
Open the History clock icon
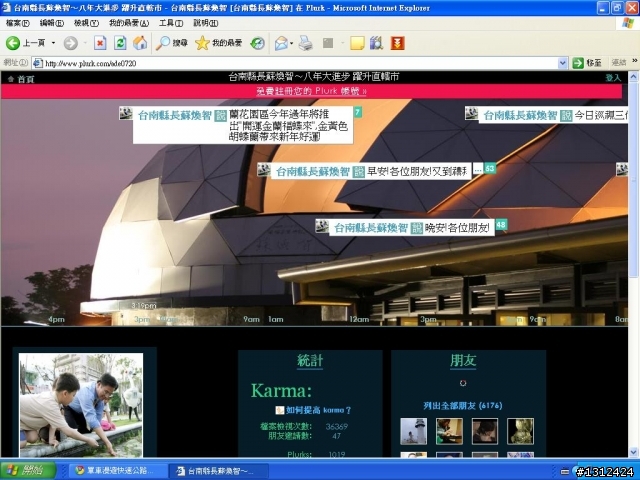click(258, 43)
